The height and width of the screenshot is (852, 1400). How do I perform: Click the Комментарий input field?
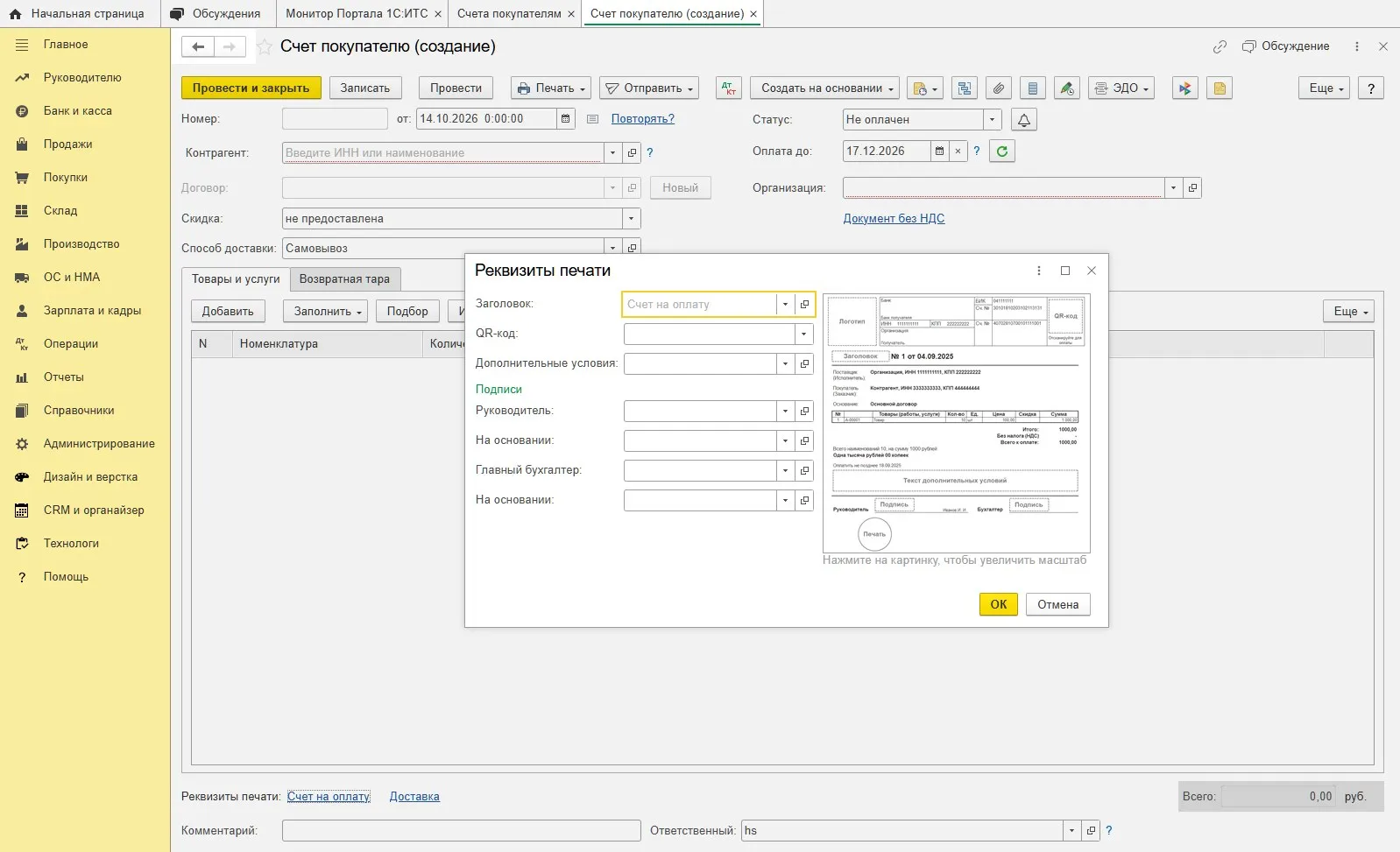(462, 831)
